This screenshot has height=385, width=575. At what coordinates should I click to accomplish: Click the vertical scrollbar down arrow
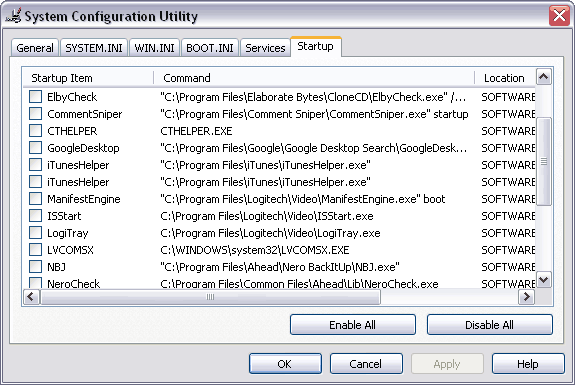pyautogui.click(x=543, y=280)
